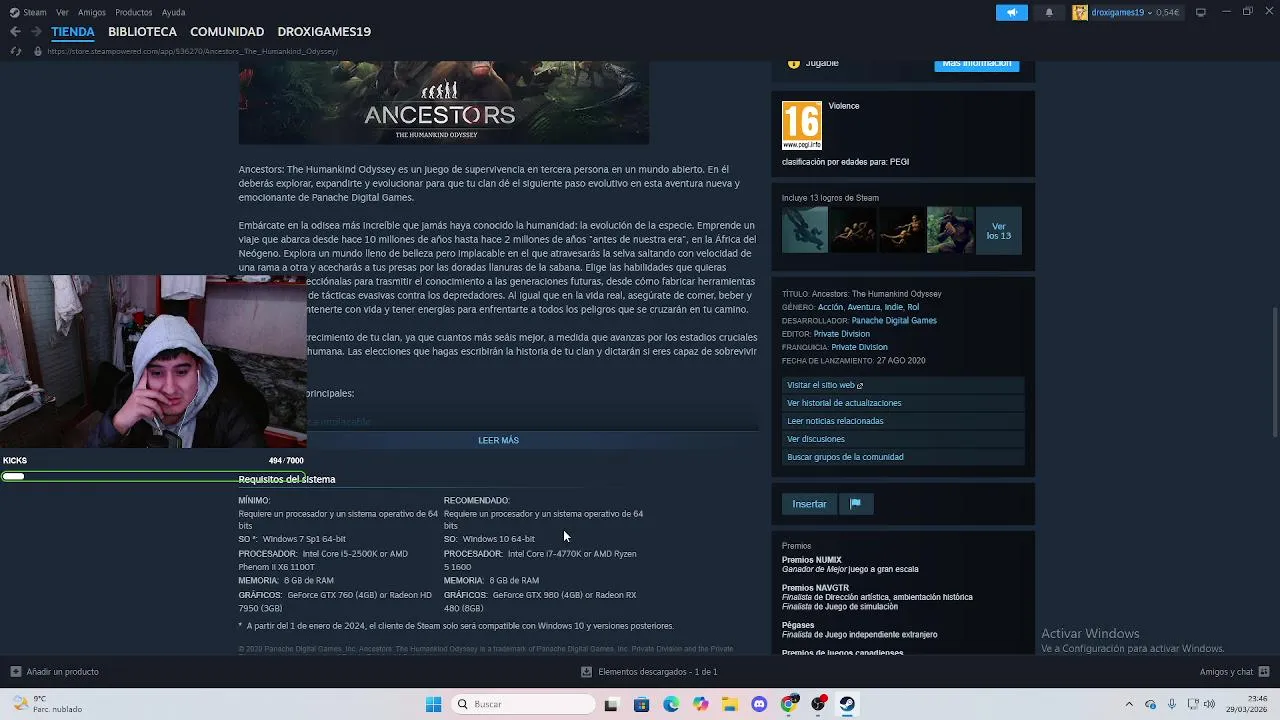1280x720 pixels.
Task: Click the Más información button
Action: [x=976, y=64]
